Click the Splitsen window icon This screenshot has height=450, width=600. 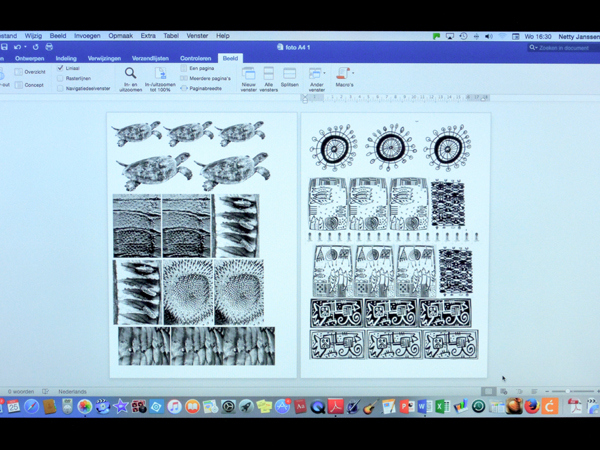[x=289, y=74]
